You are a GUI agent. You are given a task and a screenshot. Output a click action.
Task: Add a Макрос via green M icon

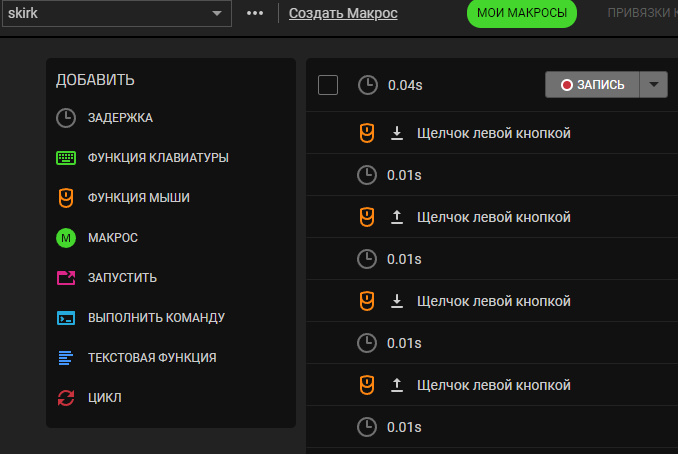66,238
